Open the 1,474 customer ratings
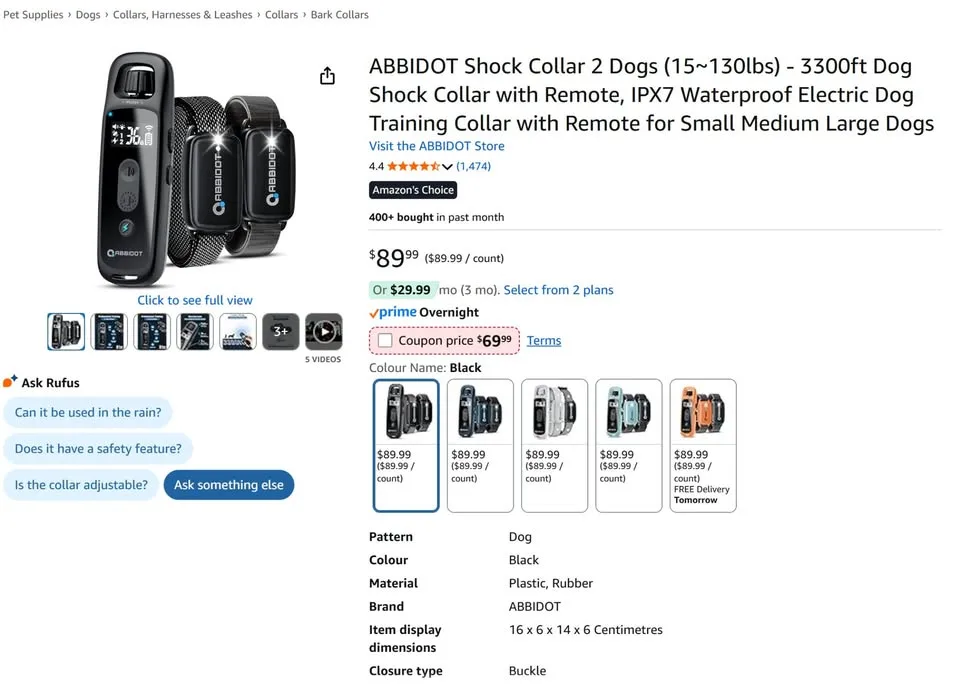The height and width of the screenshot is (693, 960). tap(473, 166)
